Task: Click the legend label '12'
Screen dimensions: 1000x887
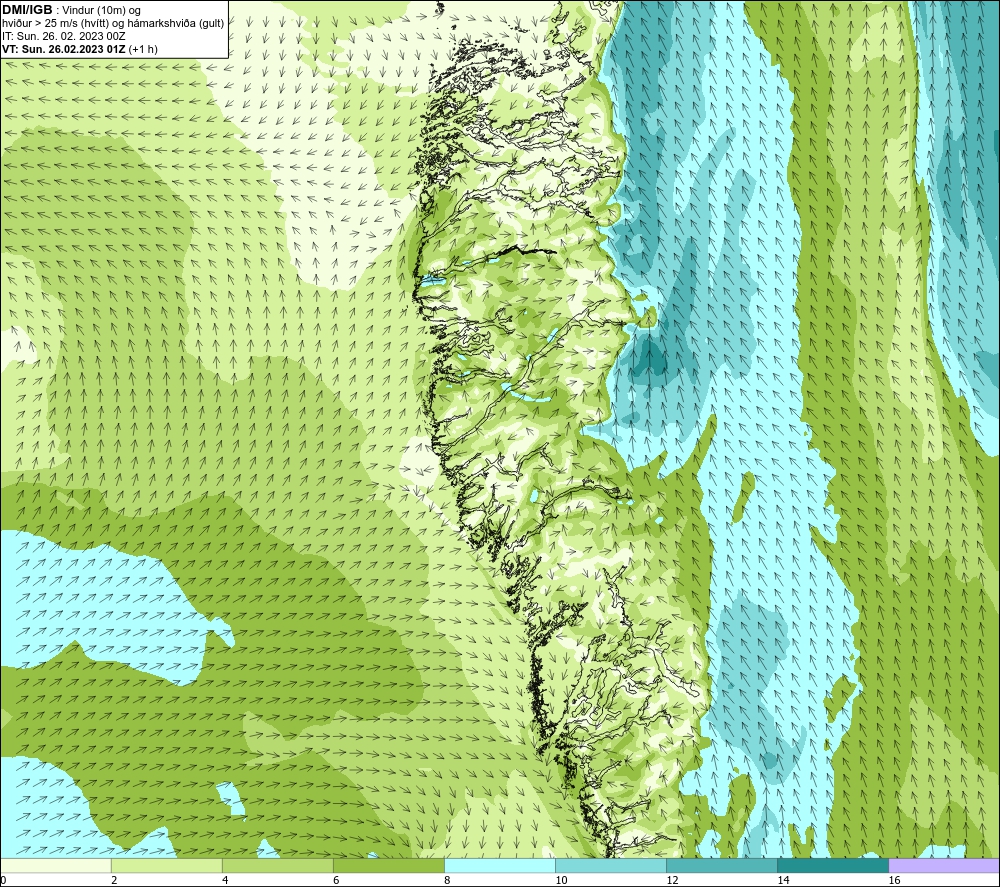Action: [672, 881]
